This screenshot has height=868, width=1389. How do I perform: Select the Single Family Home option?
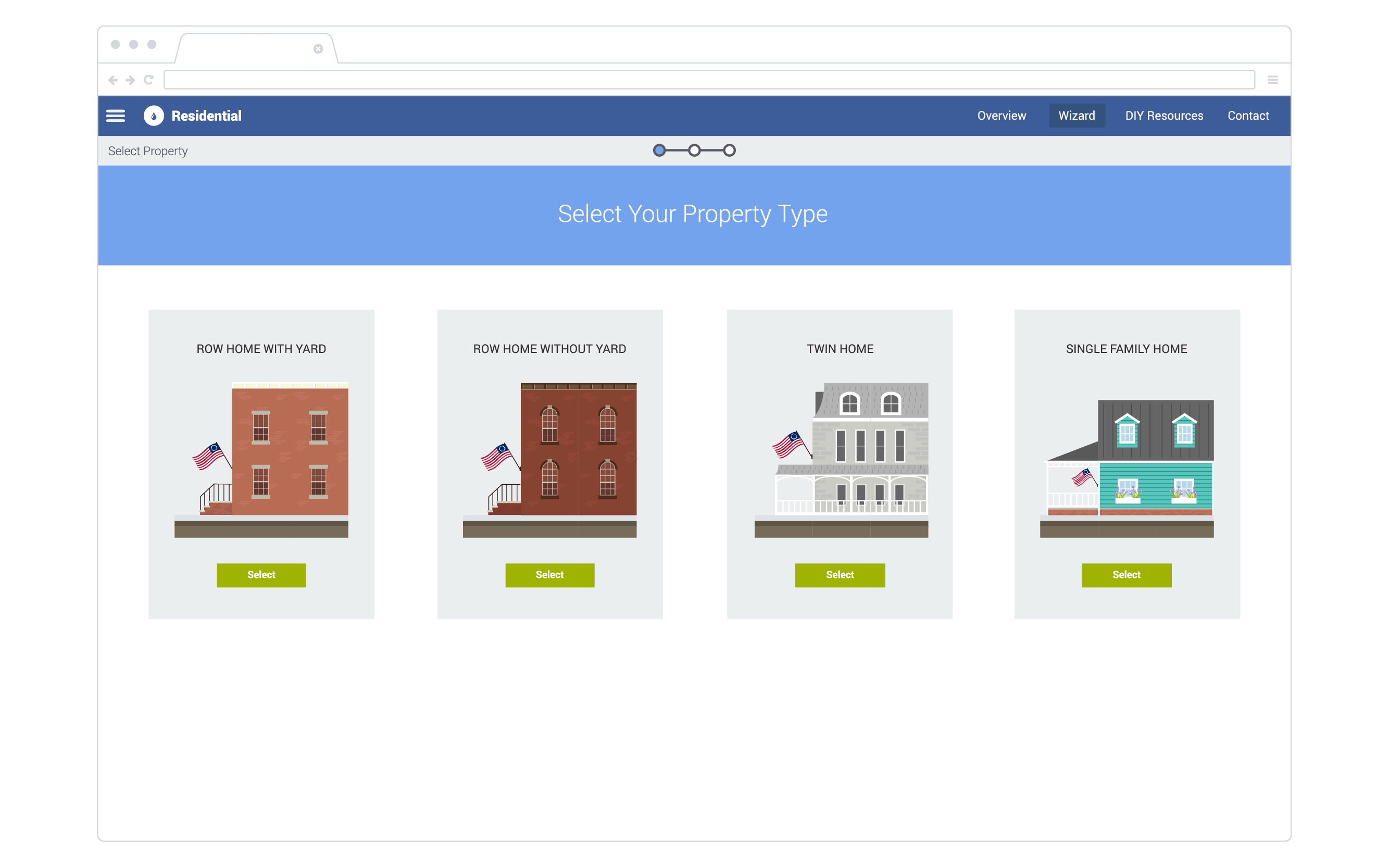(1127, 575)
